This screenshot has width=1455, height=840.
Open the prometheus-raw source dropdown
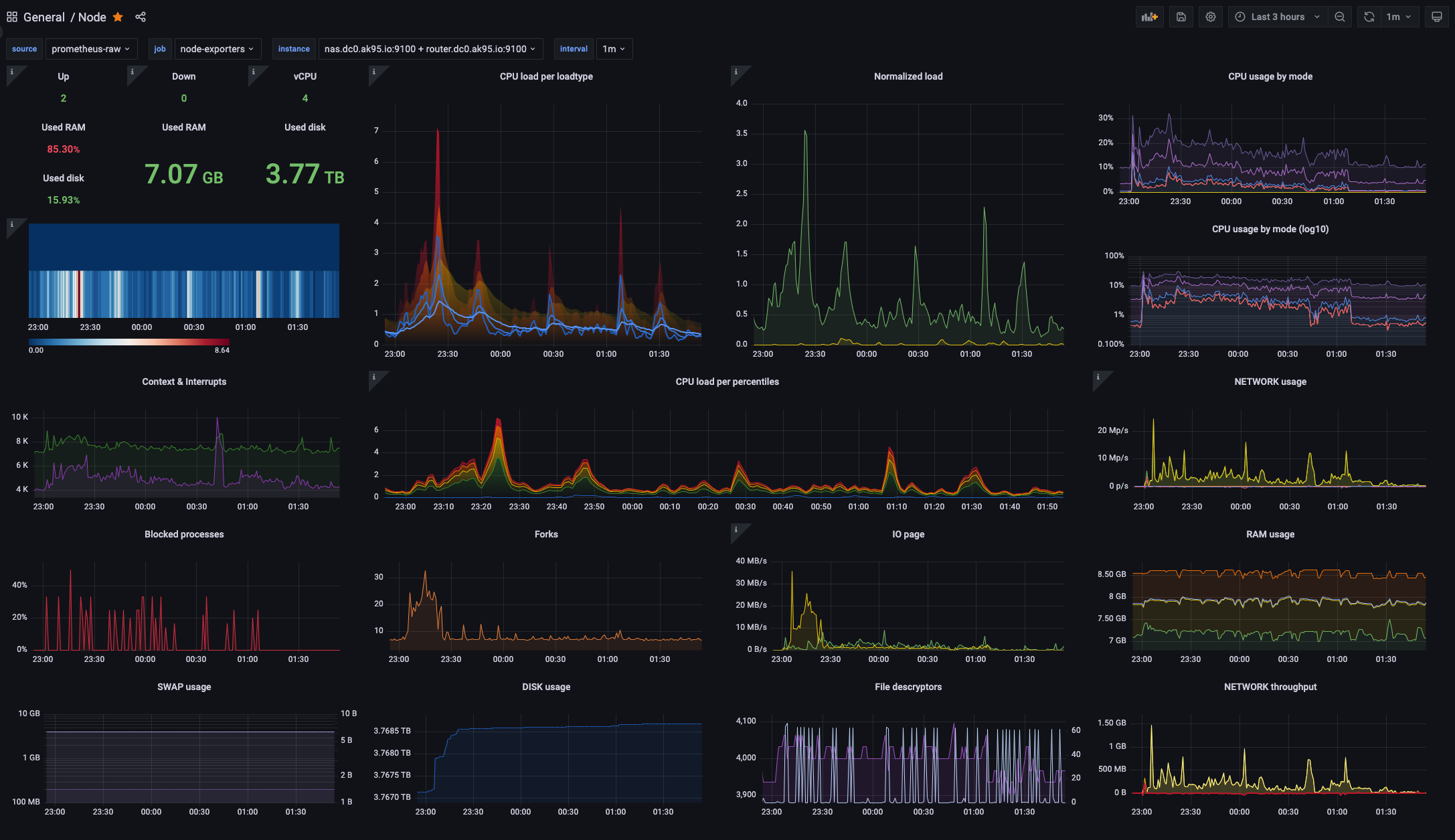point(90,49)
